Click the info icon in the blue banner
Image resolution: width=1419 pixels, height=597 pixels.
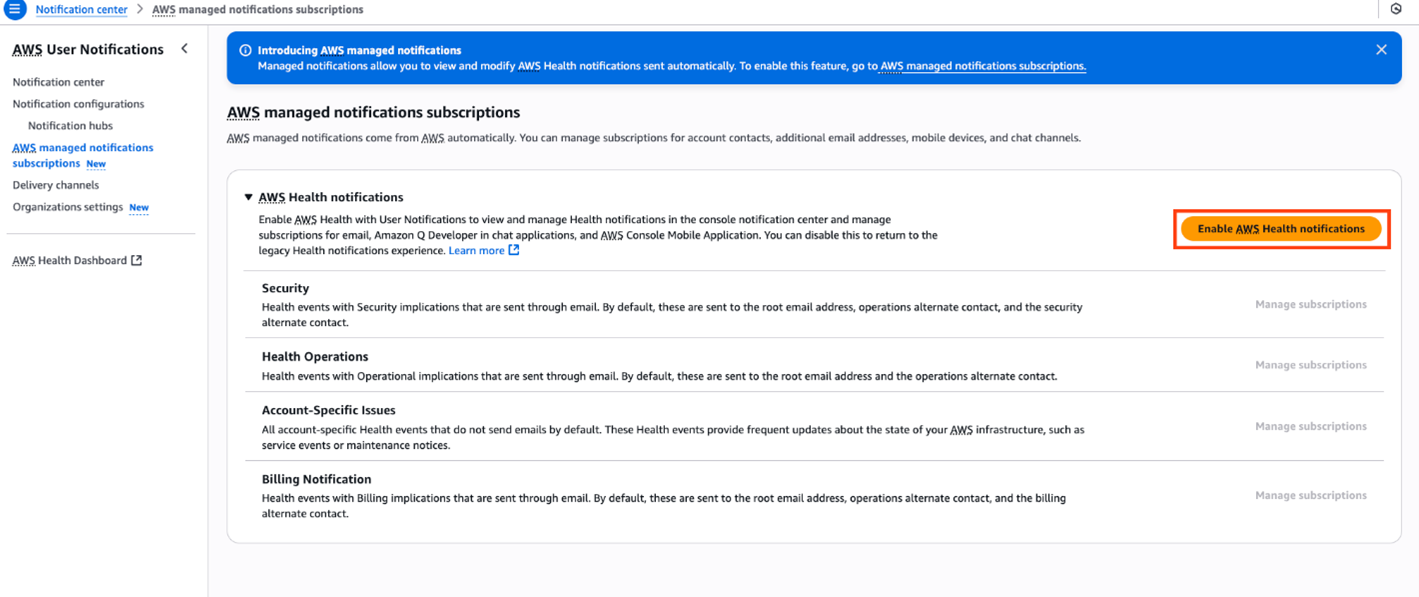tap(245, 50)
